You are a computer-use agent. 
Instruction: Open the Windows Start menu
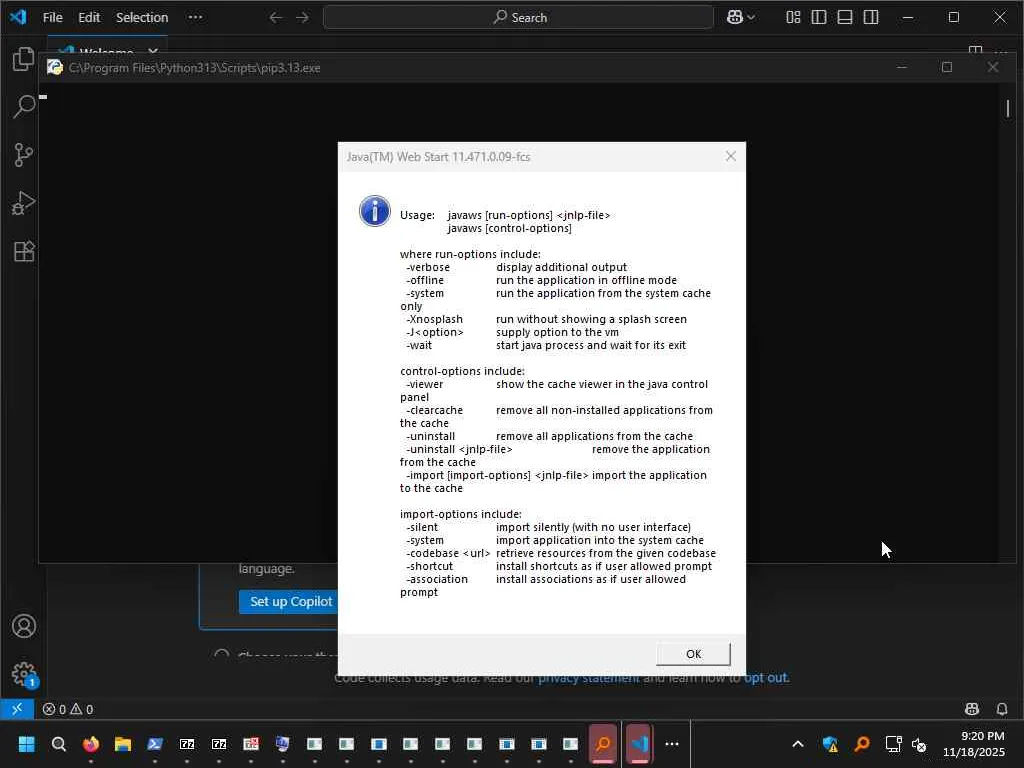point(26,744)
